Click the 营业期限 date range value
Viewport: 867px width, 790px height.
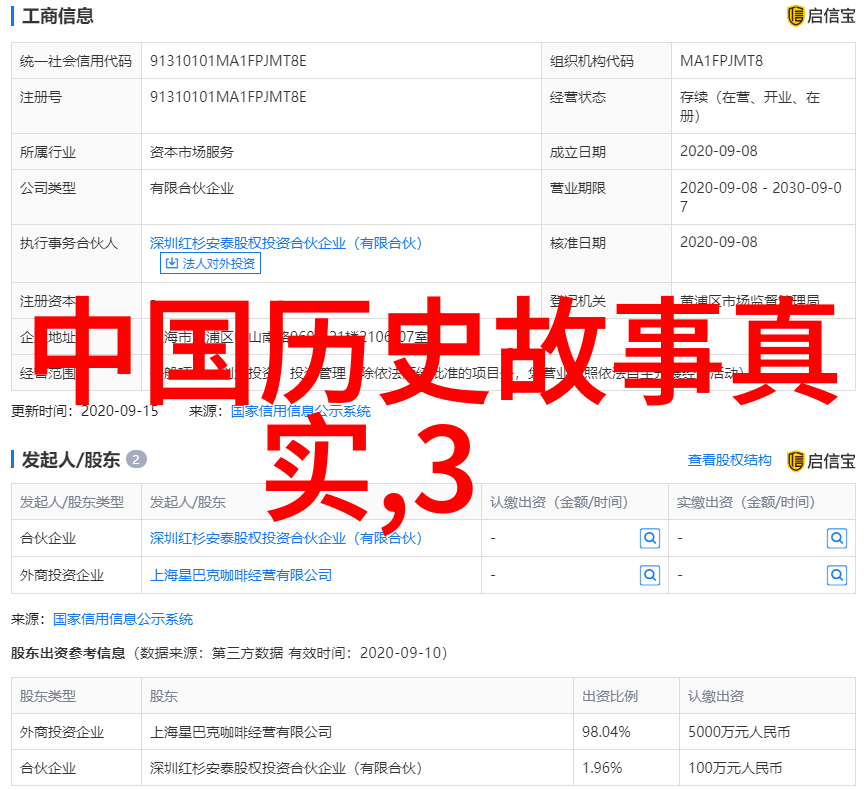click(x=761, y=197)
